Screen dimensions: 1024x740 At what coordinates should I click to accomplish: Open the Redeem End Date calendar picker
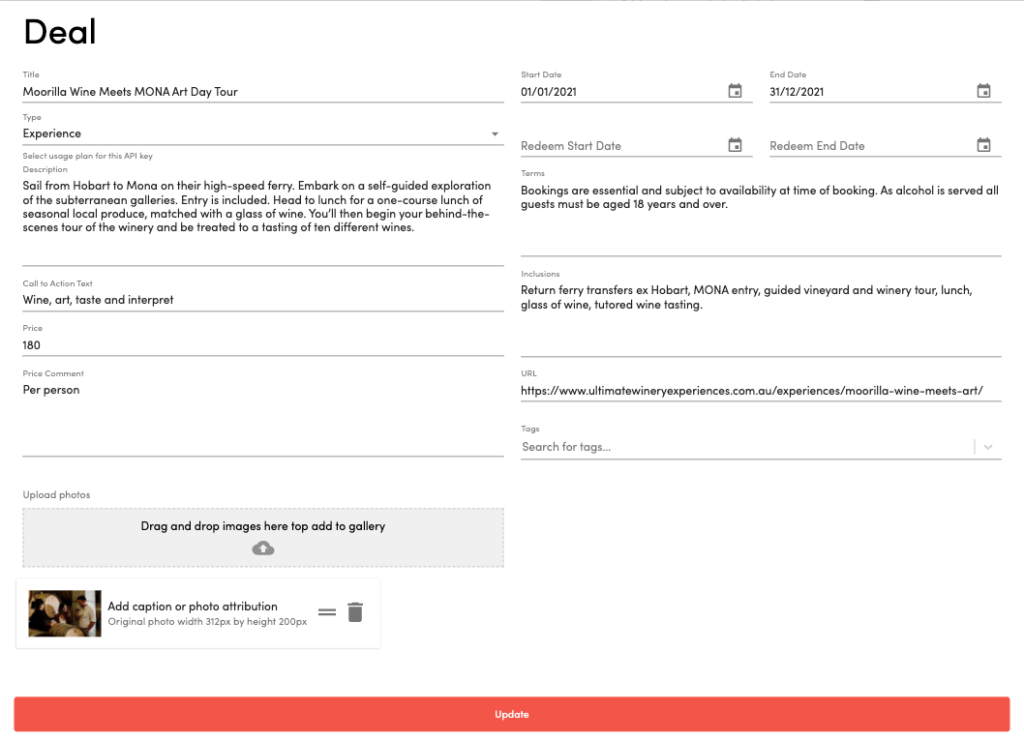click(984, 145)
